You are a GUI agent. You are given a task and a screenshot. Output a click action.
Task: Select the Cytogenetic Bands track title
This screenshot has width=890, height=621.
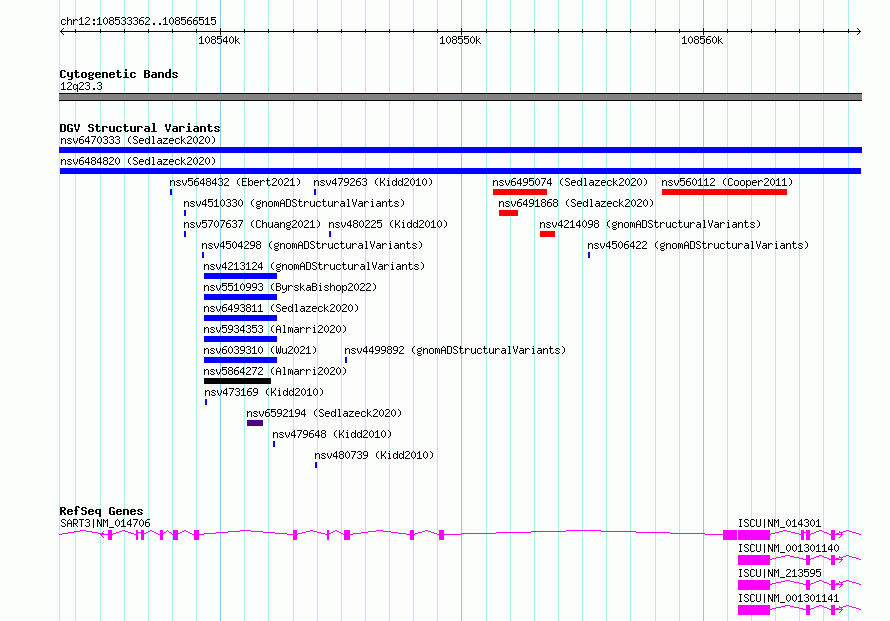[119, 74]
